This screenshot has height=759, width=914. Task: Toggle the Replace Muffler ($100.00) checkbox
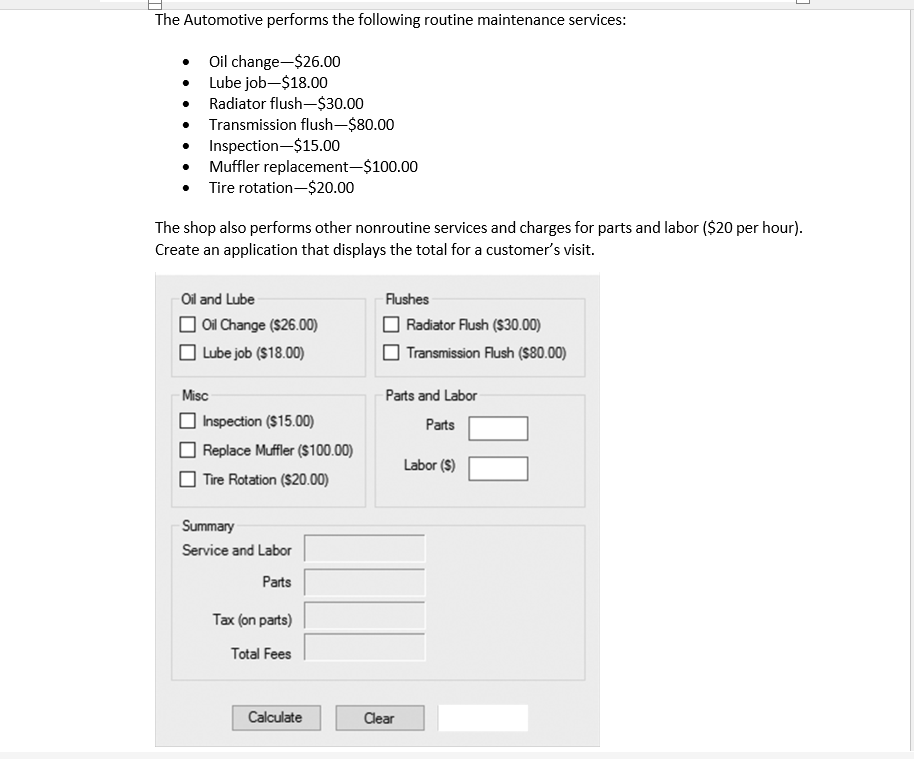pos(187,449)
